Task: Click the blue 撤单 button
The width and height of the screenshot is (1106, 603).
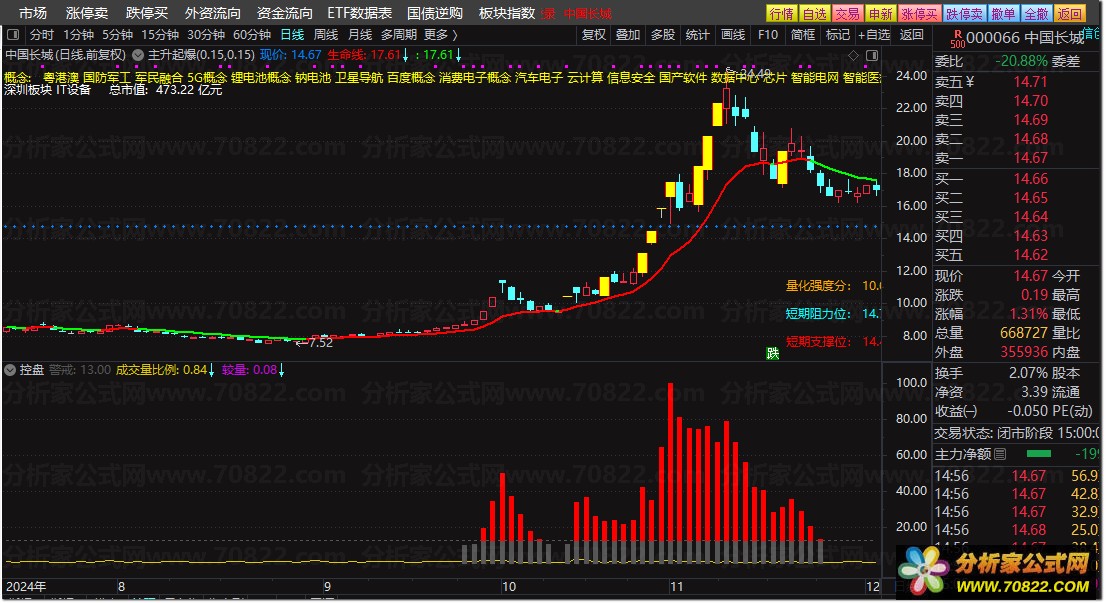Action: click(1003, 13)
